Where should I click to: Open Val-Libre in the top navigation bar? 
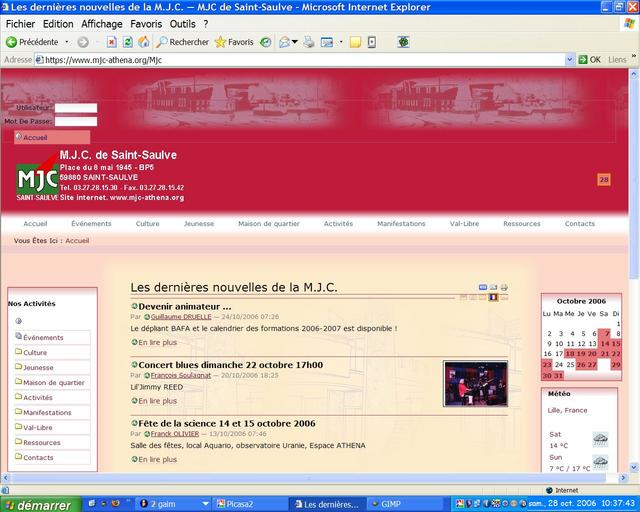pyautogui.click(x=464, y=224)
